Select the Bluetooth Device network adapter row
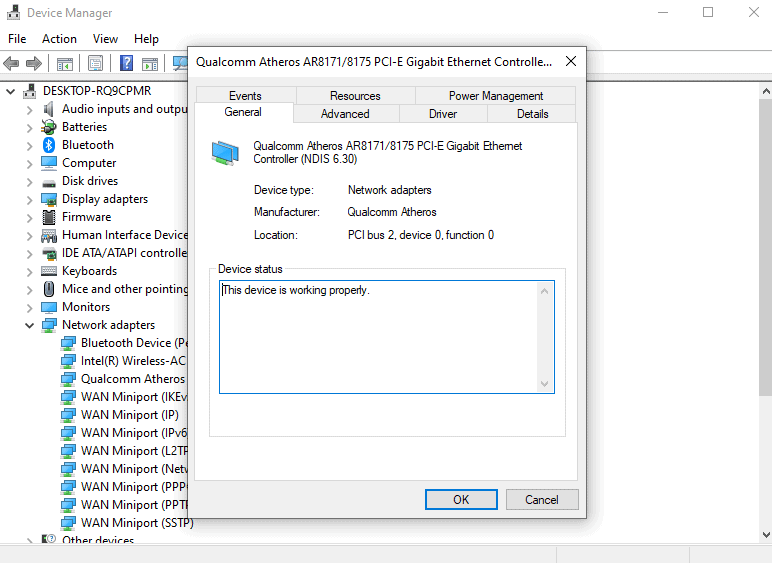The image size is (772, 563). 124,343
